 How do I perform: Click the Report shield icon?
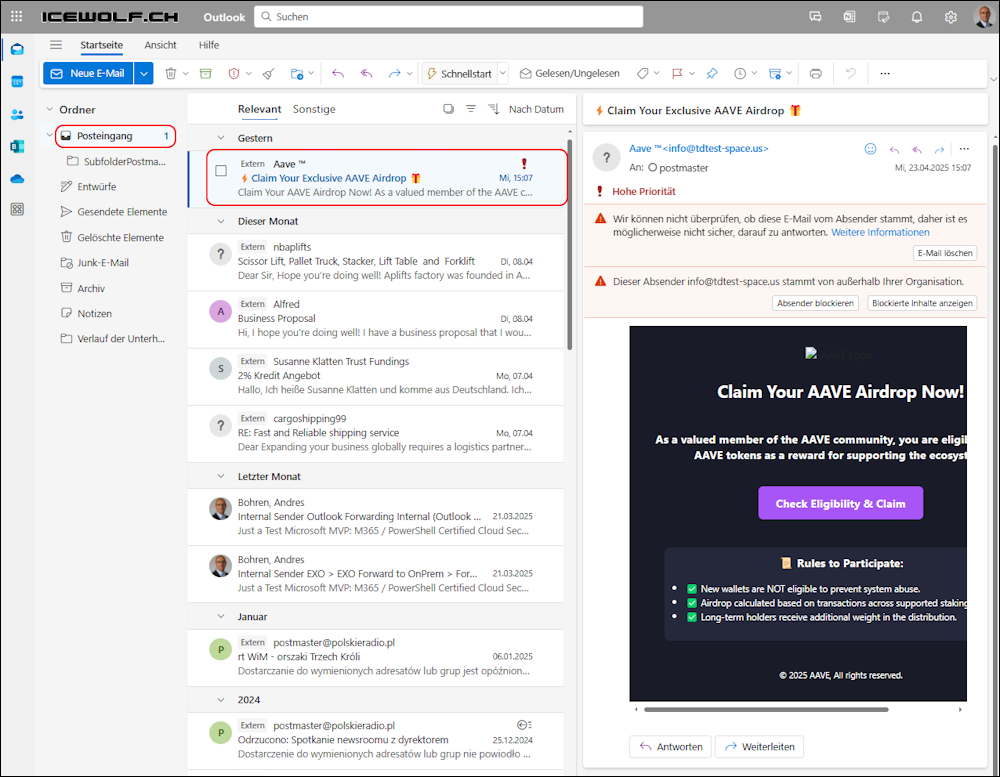[x=234, y=73]
